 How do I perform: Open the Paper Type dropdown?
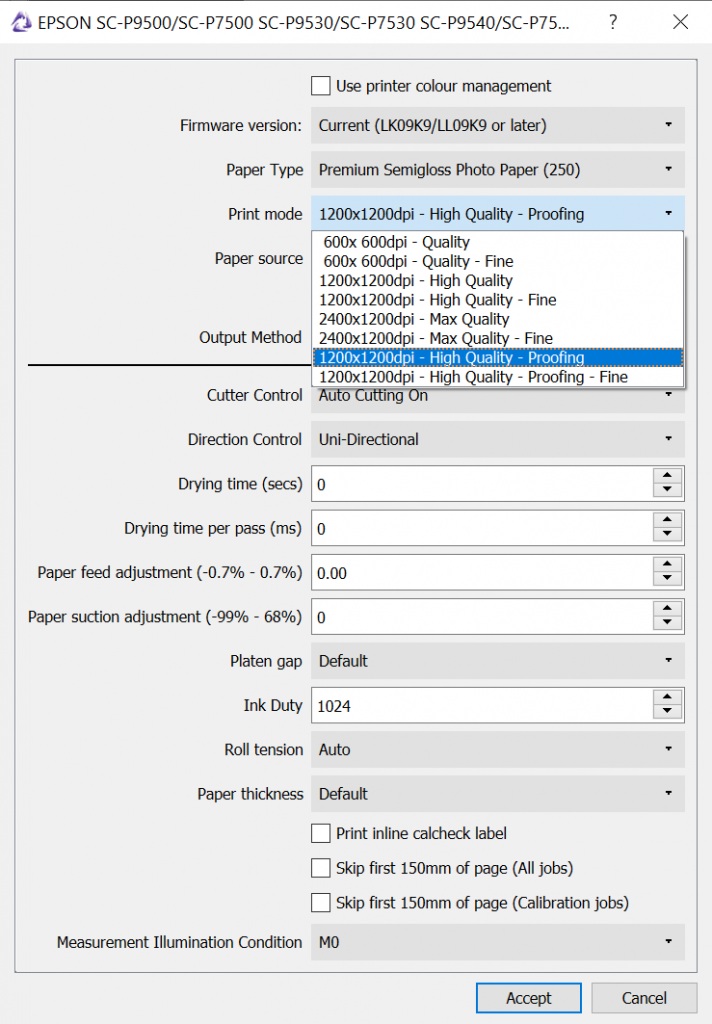[x=498, y=170]
